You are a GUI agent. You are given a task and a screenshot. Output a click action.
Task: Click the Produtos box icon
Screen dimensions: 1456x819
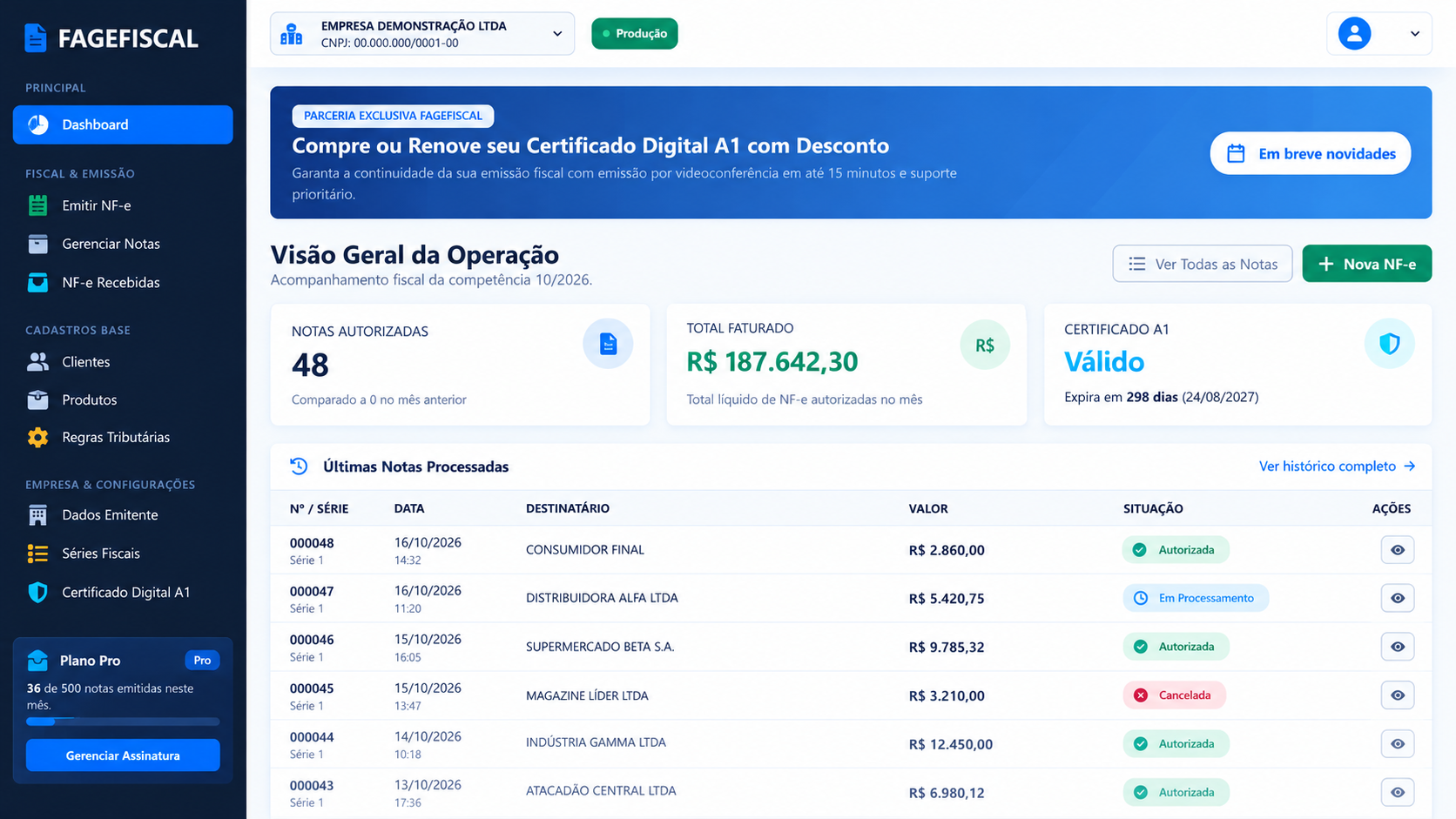click(37, 399)
